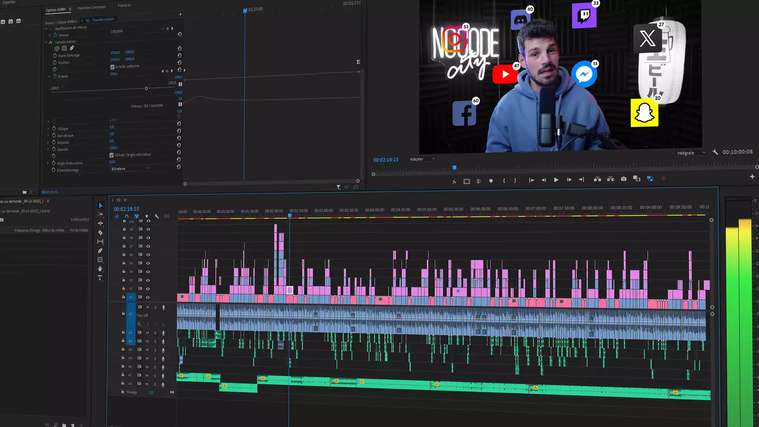759x427 pixels.
Task: Select the Type text tool
Action: coord(100,278)
